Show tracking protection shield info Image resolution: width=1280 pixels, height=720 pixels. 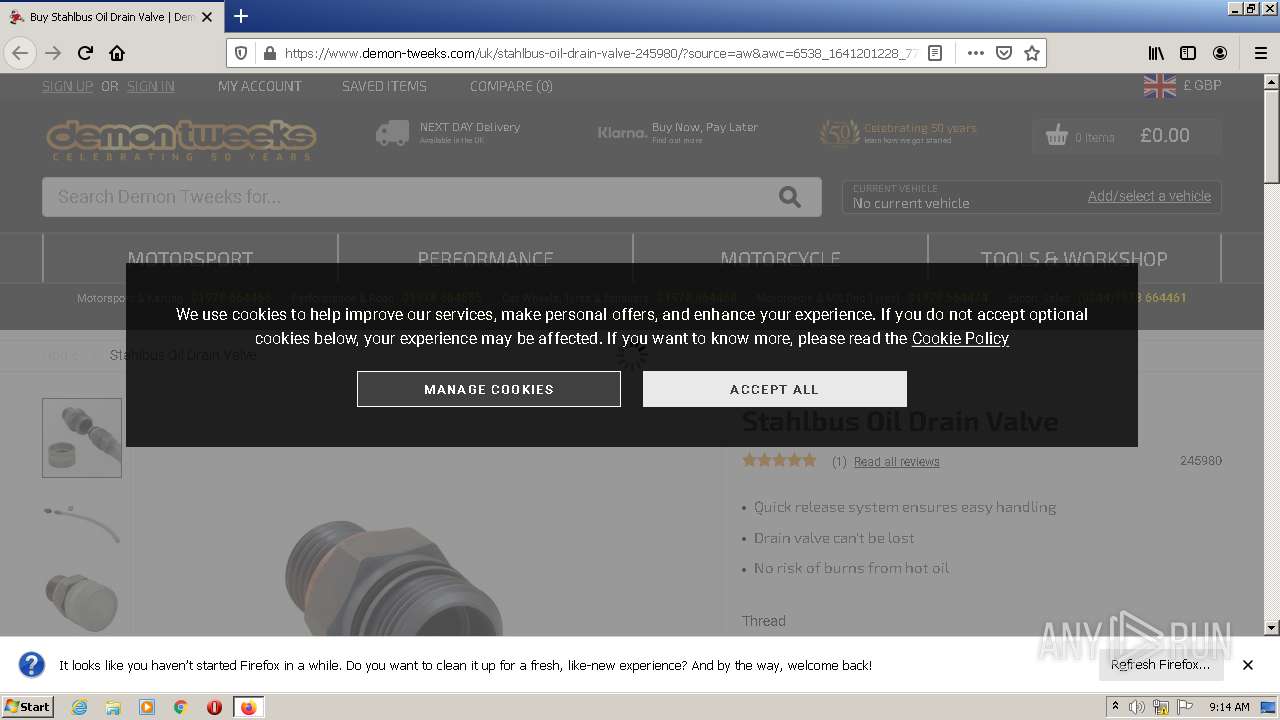click(241, 53)
